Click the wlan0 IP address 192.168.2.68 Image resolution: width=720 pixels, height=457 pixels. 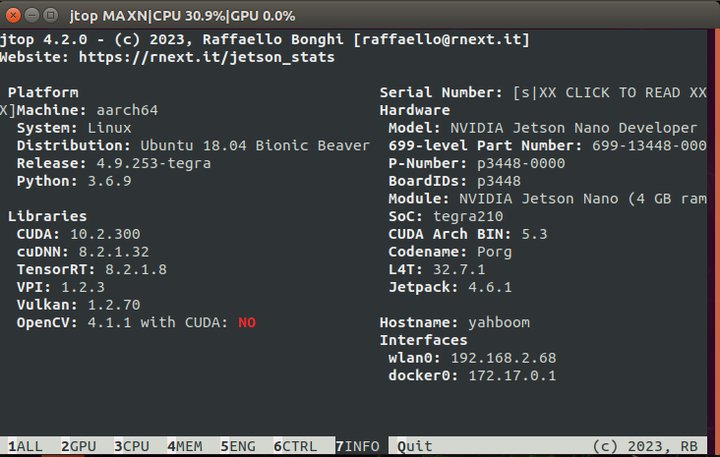503,358
